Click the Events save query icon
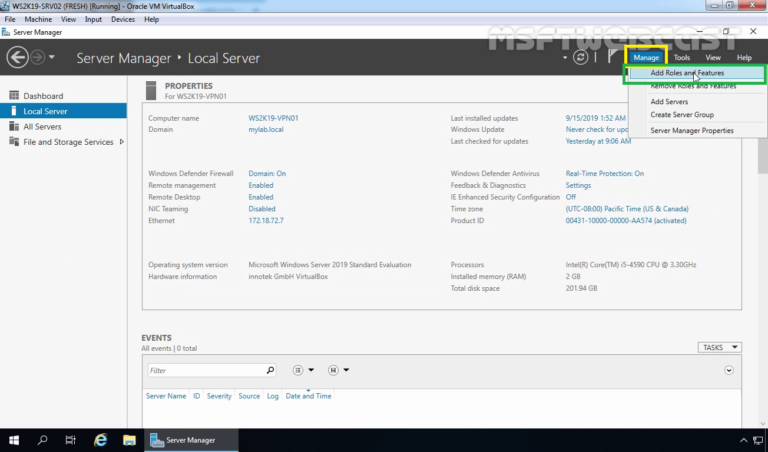 click(x=333, y=370)
